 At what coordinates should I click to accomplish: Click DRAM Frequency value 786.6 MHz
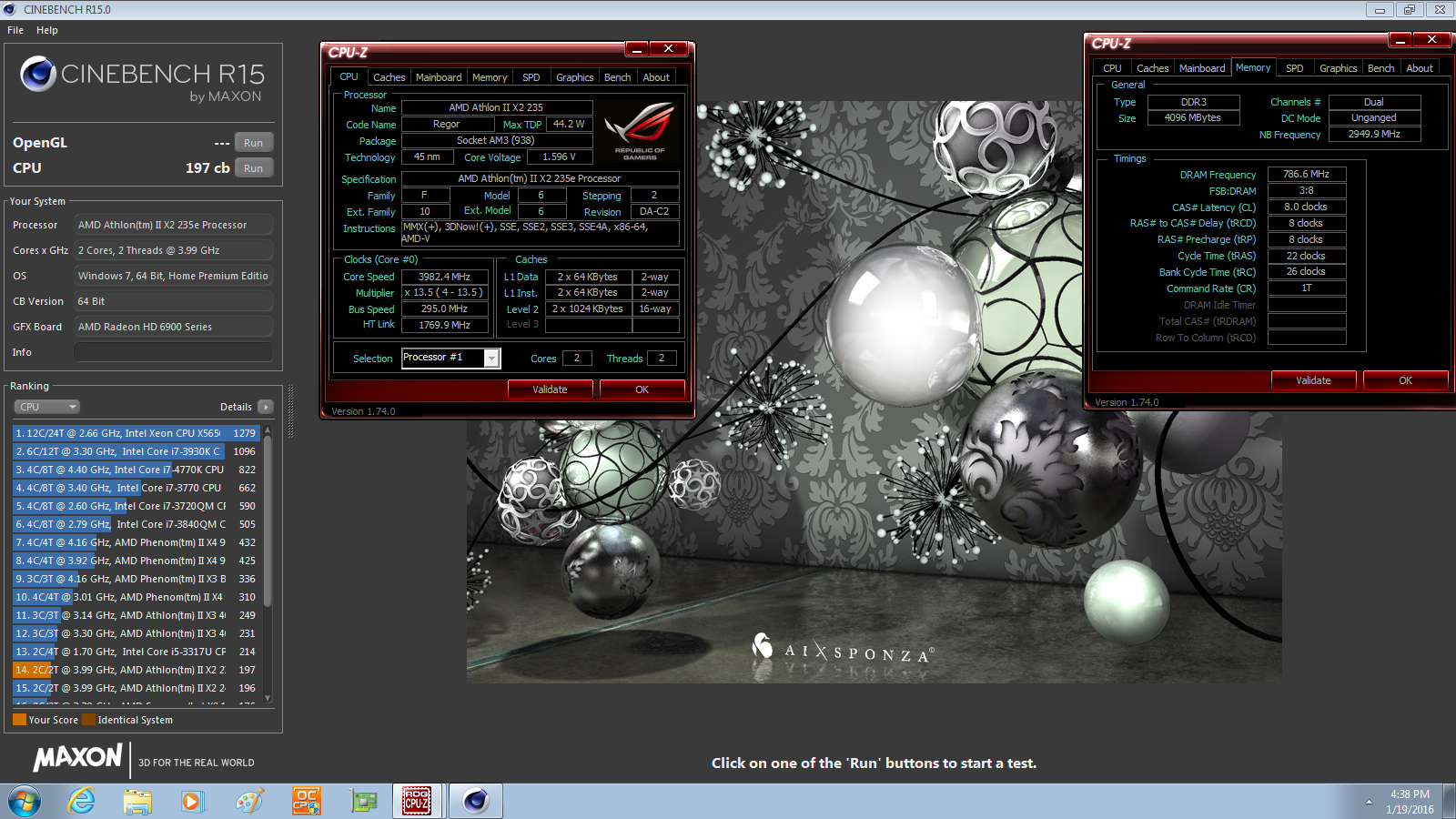pyautogui.click(x=1306, y=174)
